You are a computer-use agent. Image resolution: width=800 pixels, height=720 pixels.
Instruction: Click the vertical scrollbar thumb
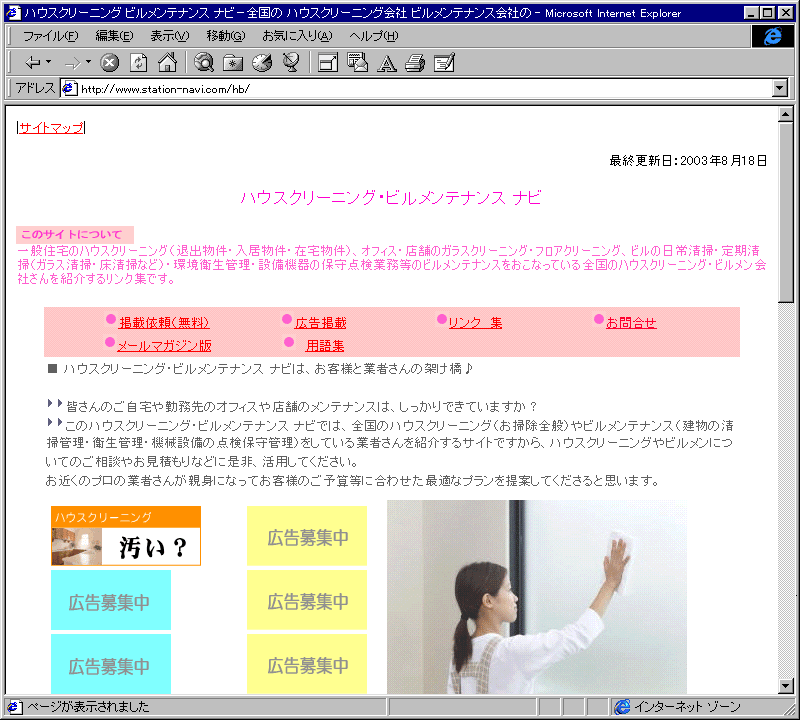(786, 212)
